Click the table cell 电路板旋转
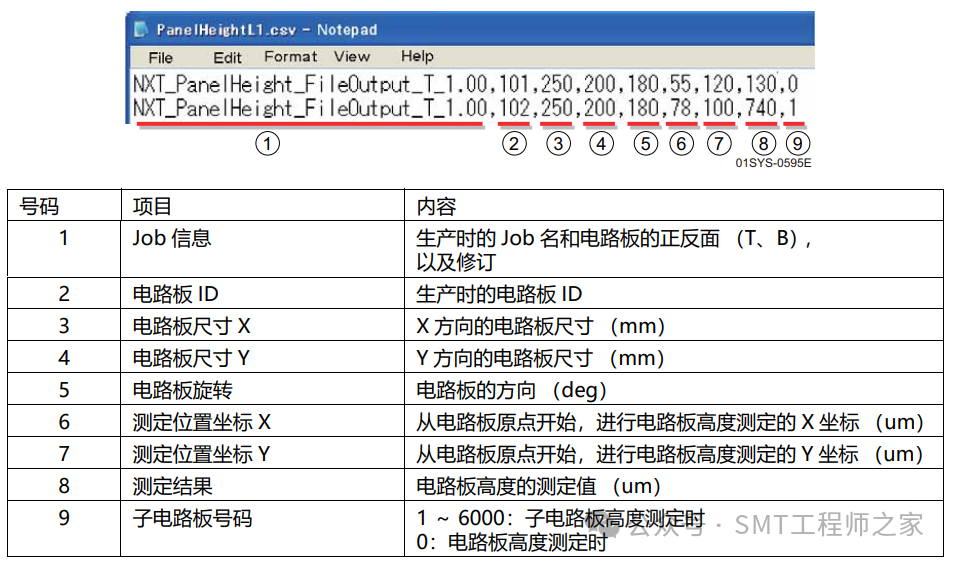The image size is (954, 563). tap(262, 390)
